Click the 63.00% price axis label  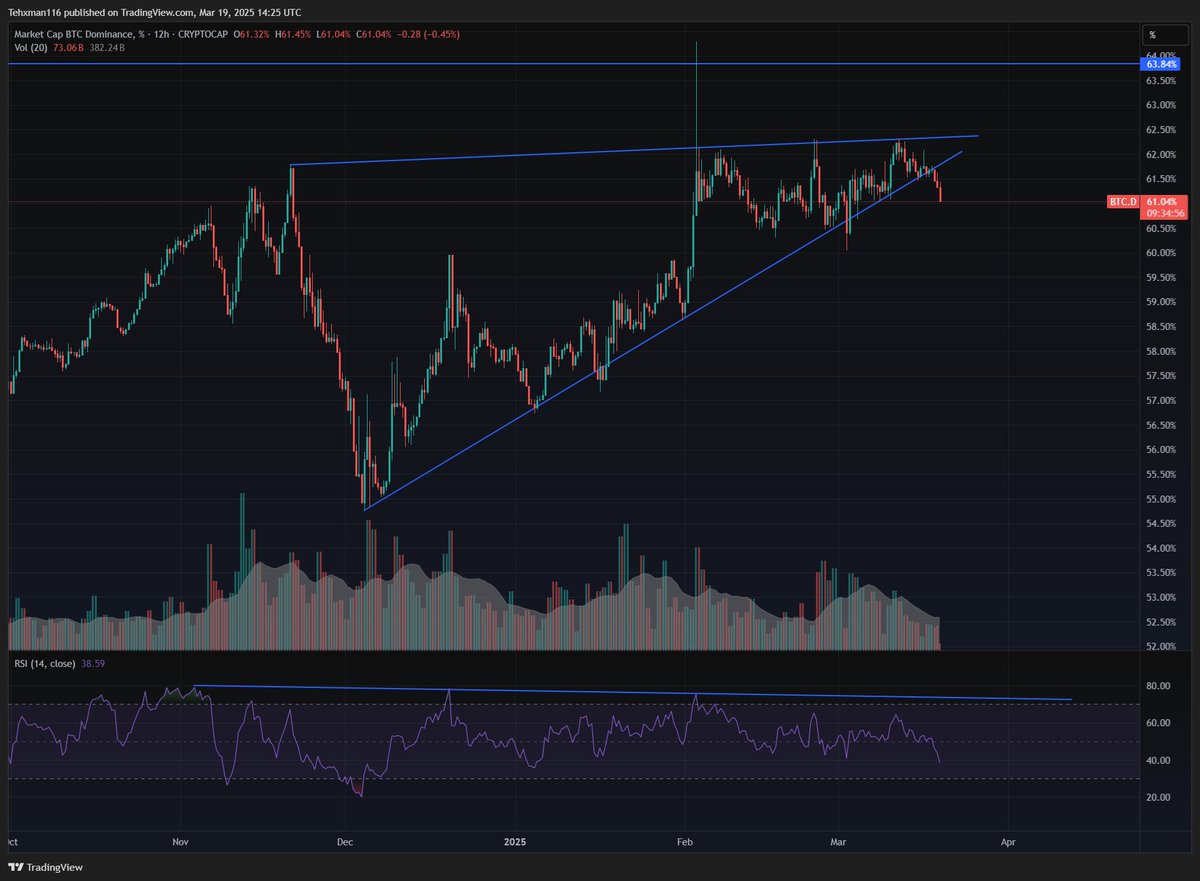(1159, 105)
